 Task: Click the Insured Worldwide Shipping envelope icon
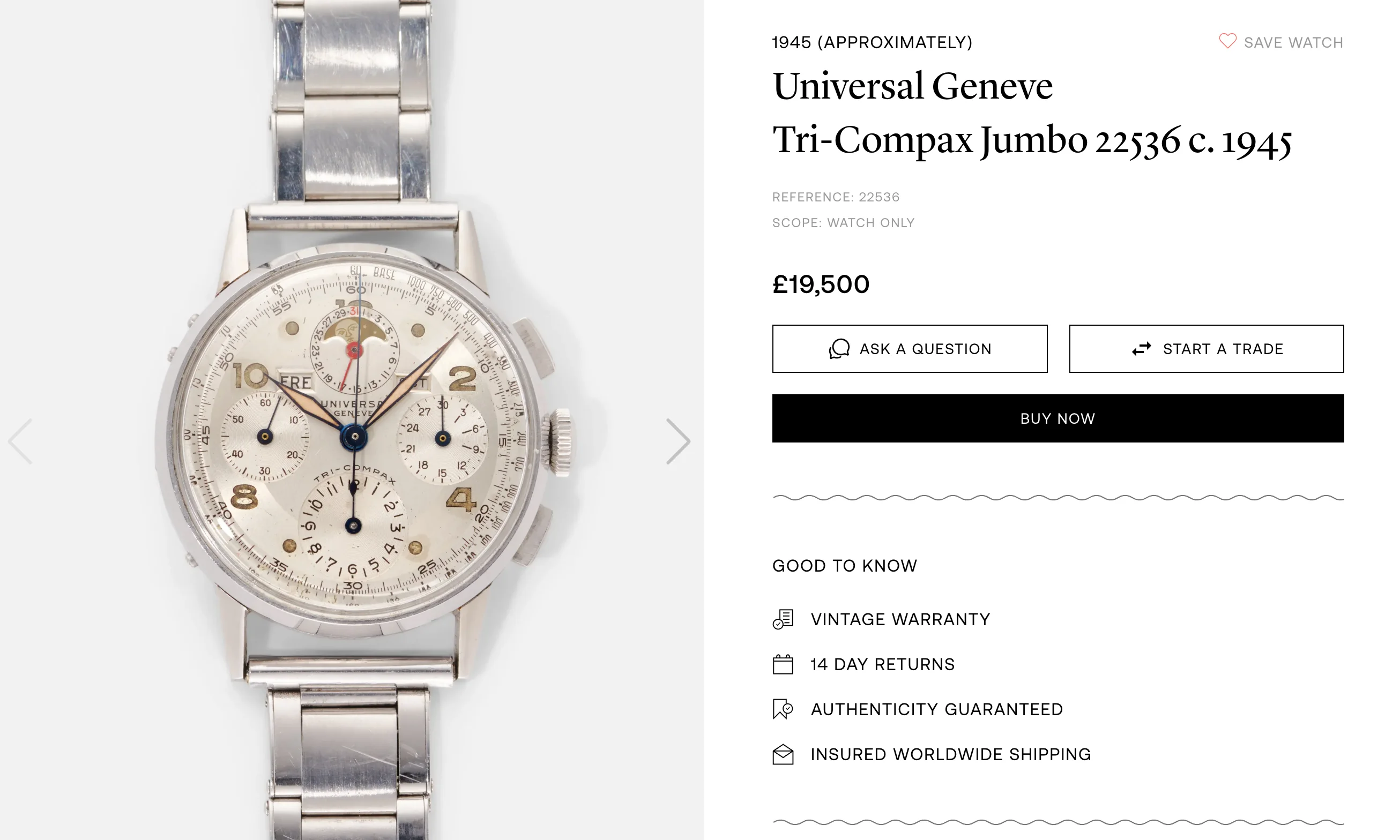(x=783, y=754)
